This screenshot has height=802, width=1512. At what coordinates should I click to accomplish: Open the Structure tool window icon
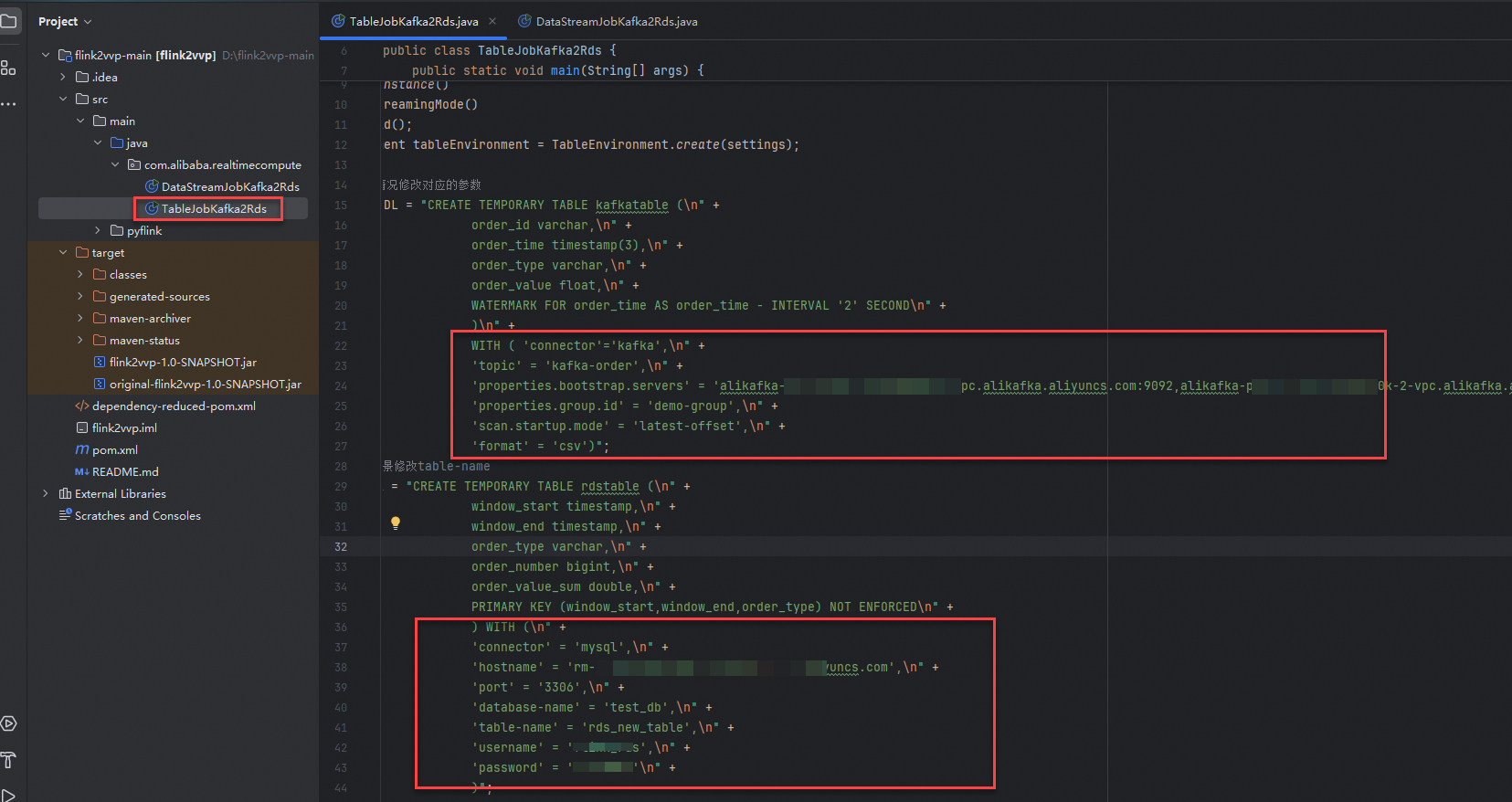(x=8, y=68)
